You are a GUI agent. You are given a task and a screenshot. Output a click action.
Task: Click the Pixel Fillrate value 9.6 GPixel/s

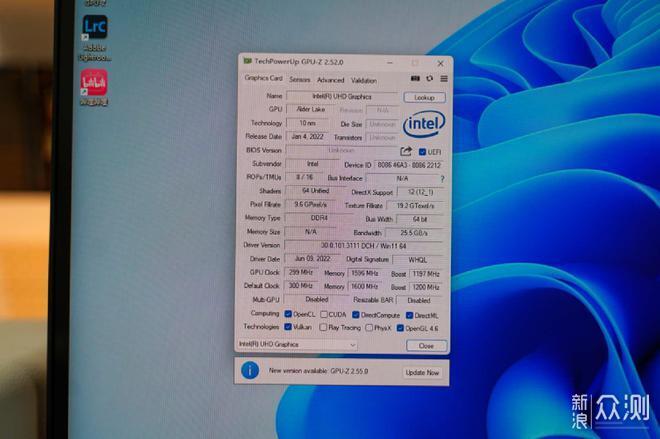(310, 204)
